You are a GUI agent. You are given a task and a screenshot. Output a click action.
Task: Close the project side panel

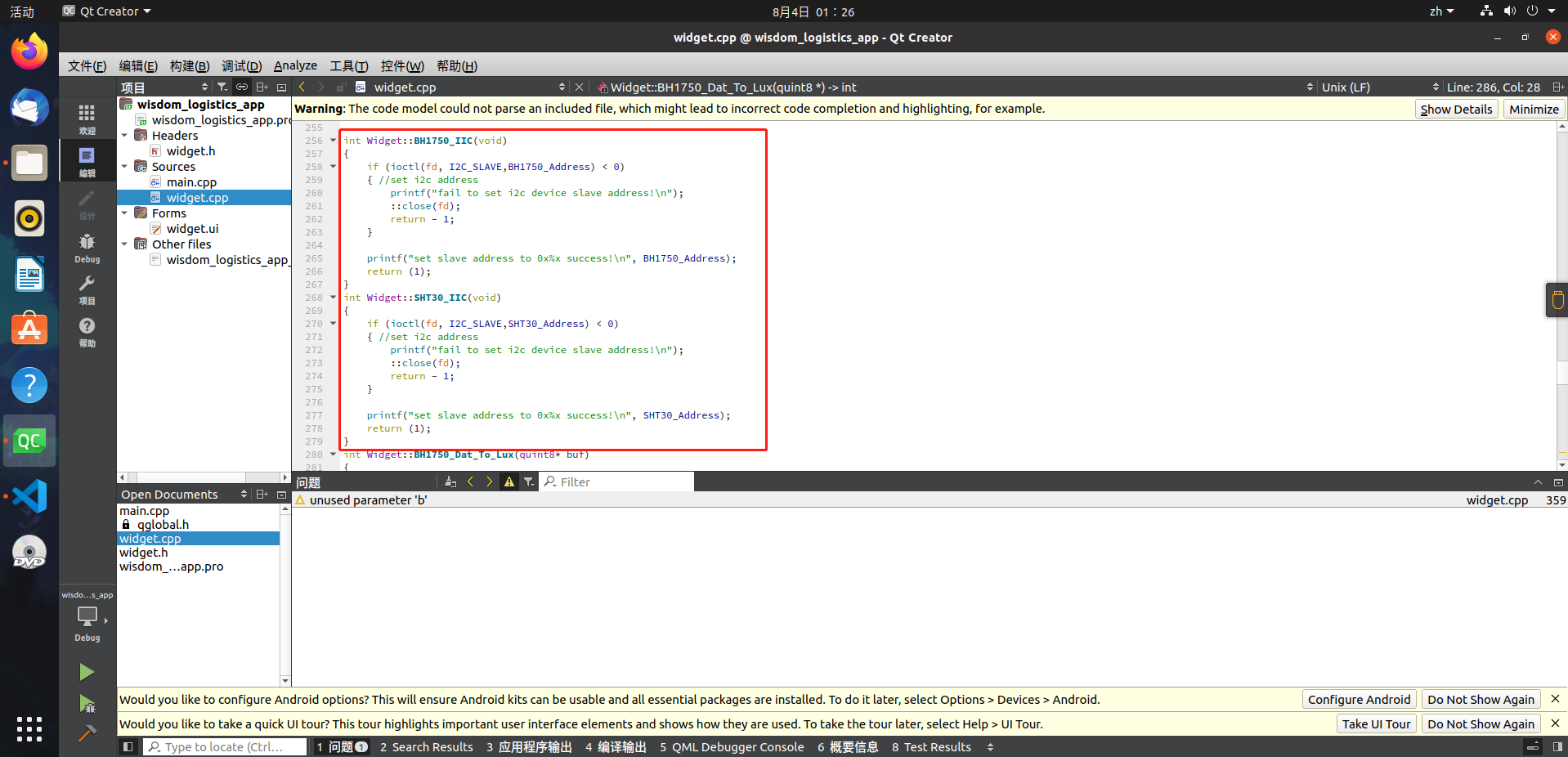pyautogui.click(x=282, y=87)
